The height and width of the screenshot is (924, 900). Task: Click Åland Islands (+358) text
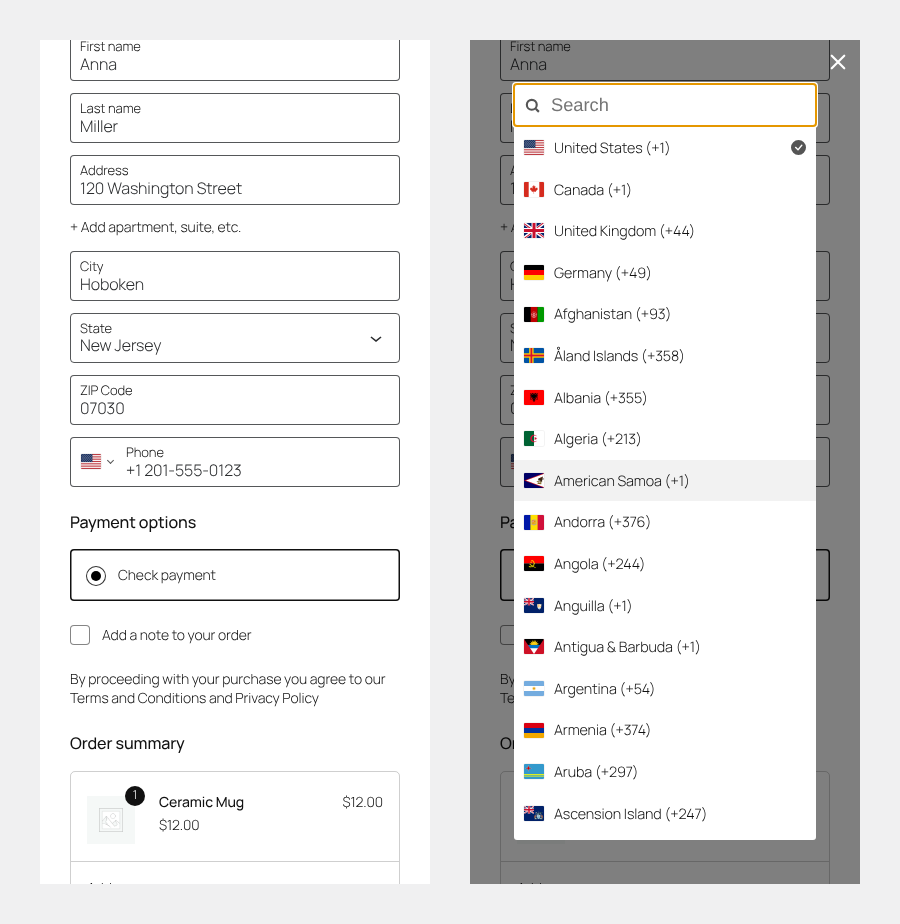(619, 356)
